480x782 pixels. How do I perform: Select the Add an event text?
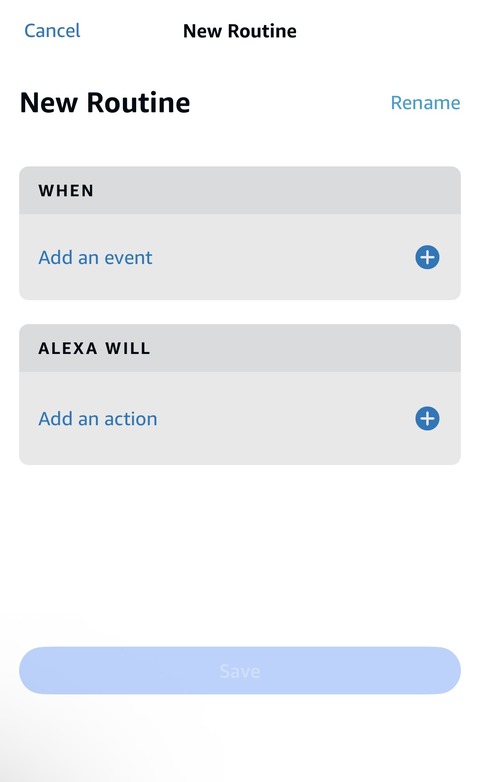(x=95, y=258)
